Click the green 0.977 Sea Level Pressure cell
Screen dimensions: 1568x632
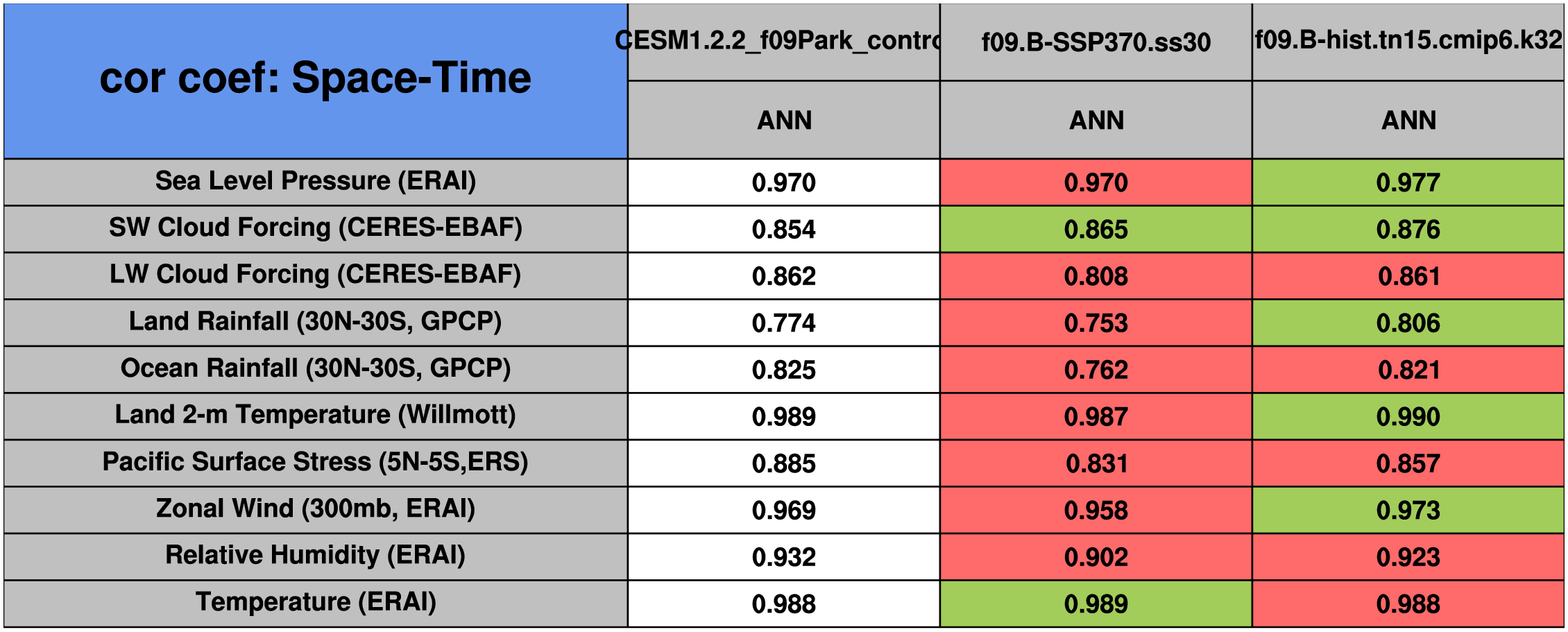pyautogui.click(x=1408, y=182)
